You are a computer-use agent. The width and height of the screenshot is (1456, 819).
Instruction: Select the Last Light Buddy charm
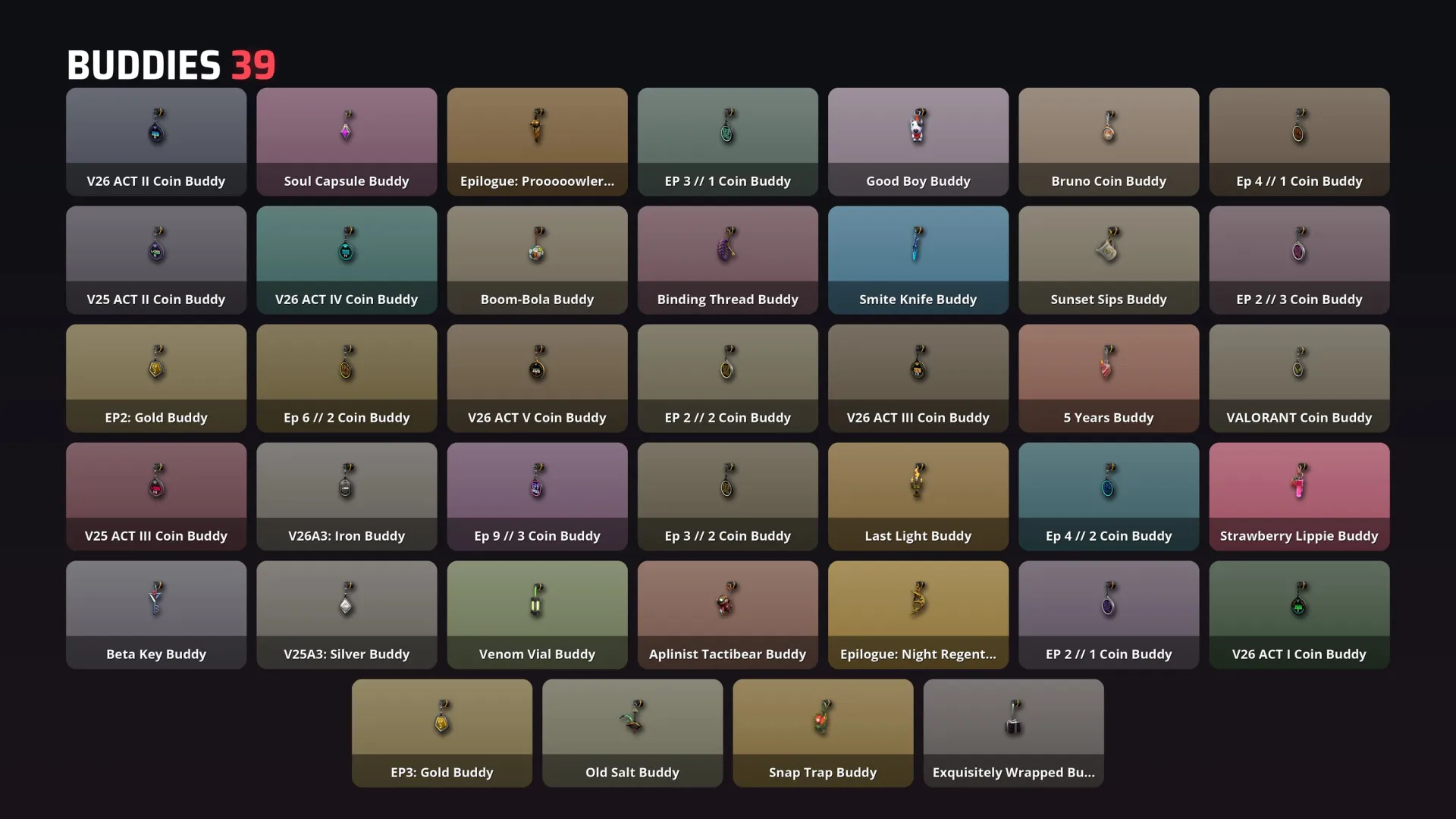pos(918,481)
